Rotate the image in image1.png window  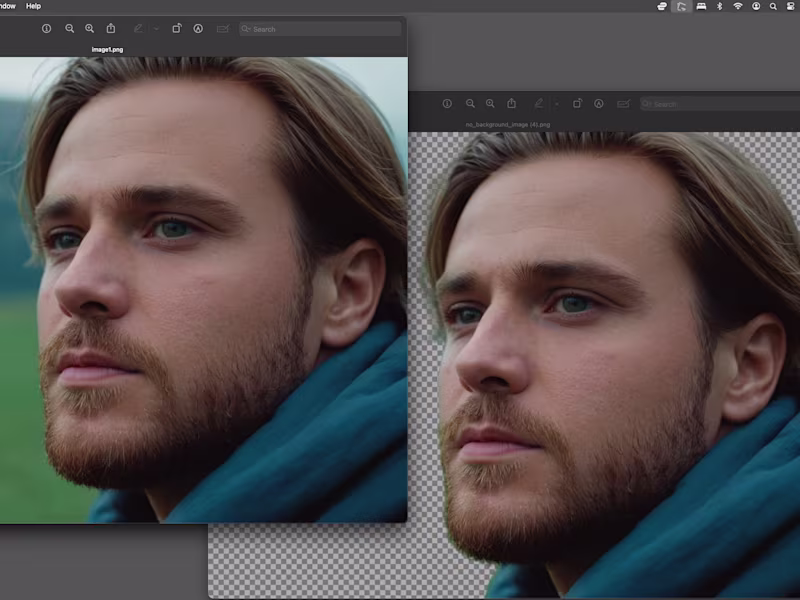tap(177, 29)
